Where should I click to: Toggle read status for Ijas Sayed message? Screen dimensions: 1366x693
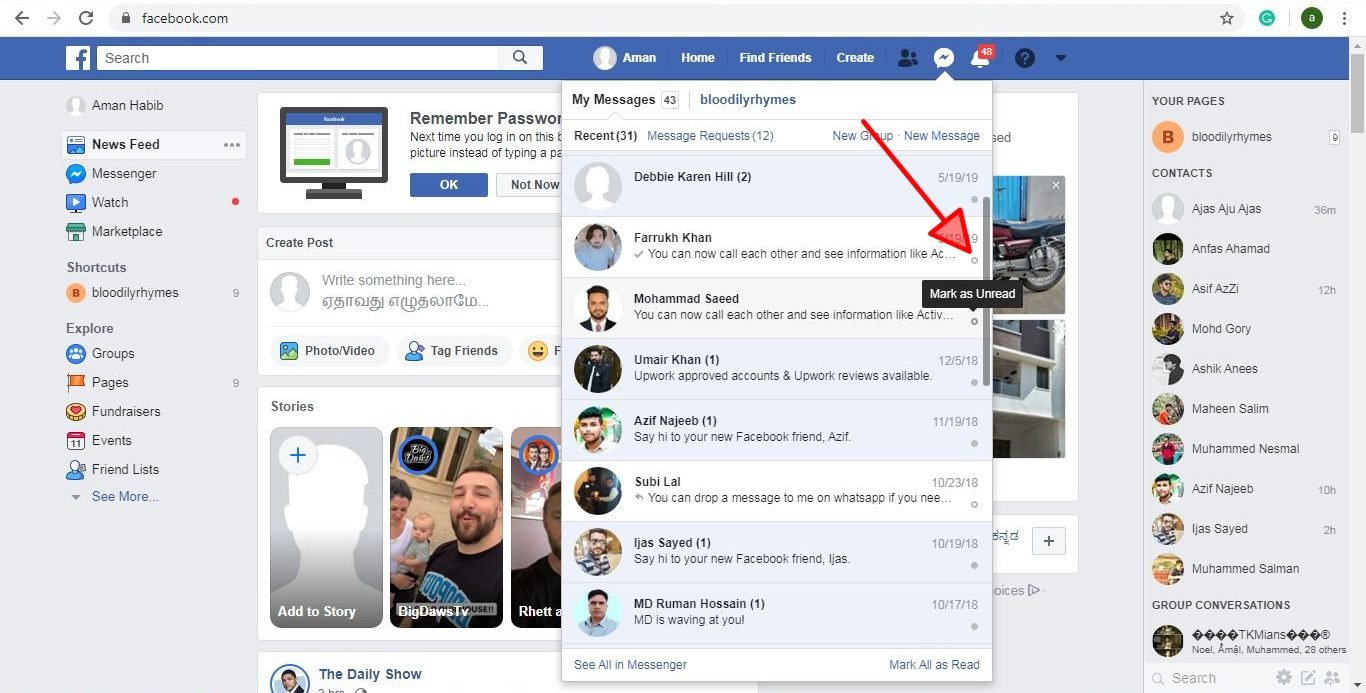974,566
